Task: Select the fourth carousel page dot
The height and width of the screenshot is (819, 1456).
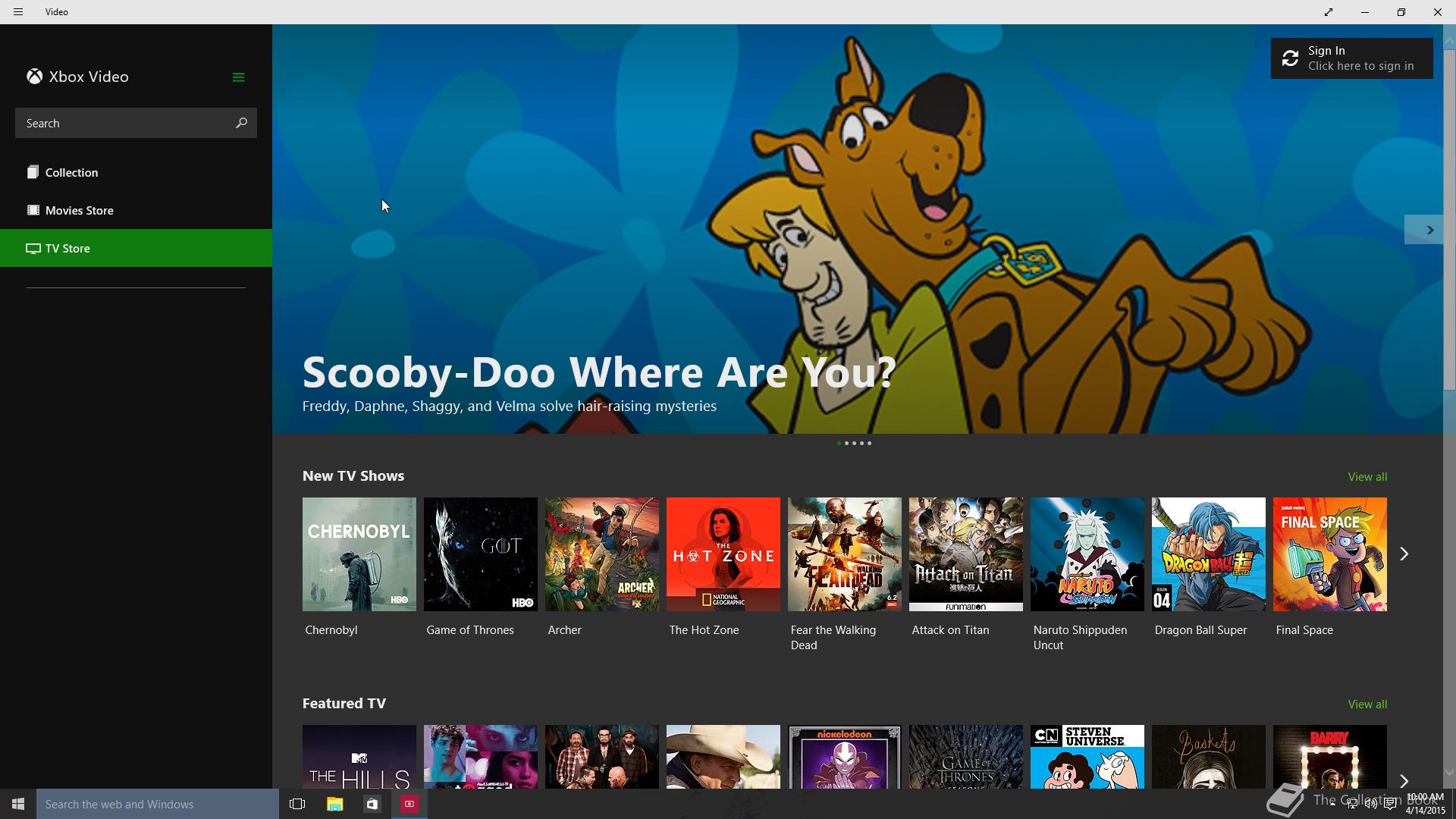Action: (861, 443)
